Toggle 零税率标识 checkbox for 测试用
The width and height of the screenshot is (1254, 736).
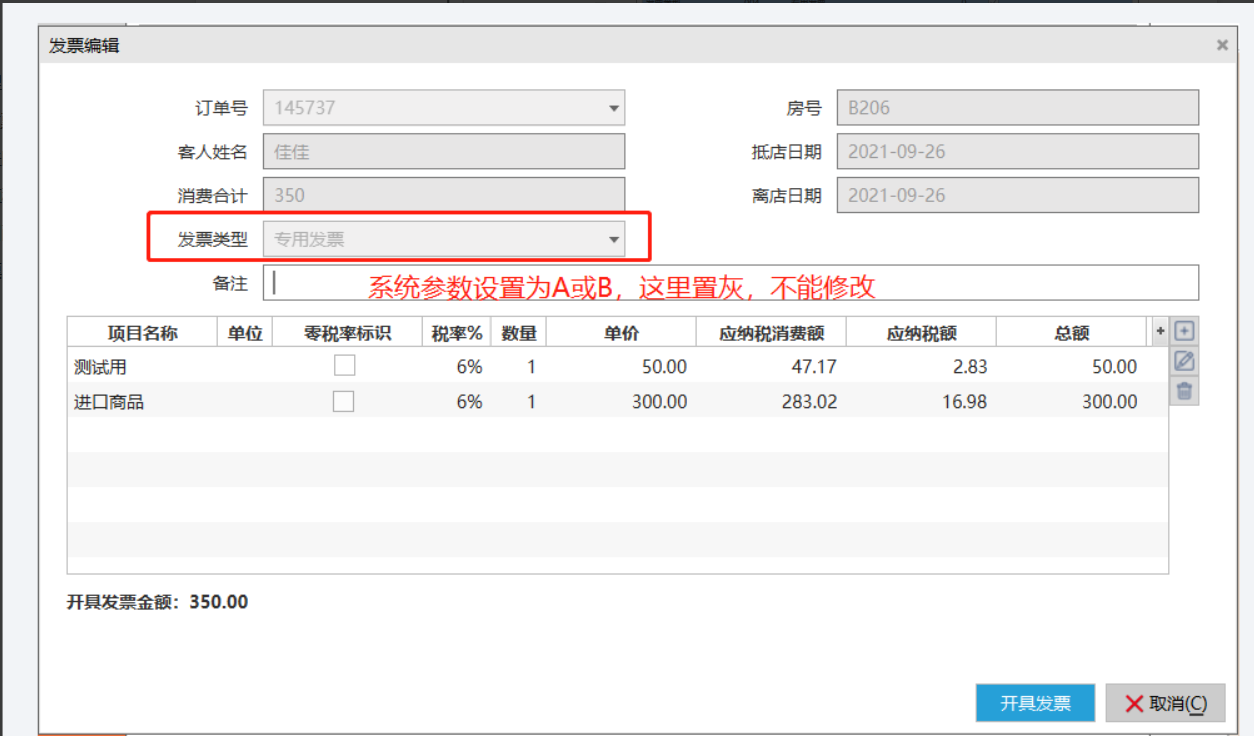point(344,366)
